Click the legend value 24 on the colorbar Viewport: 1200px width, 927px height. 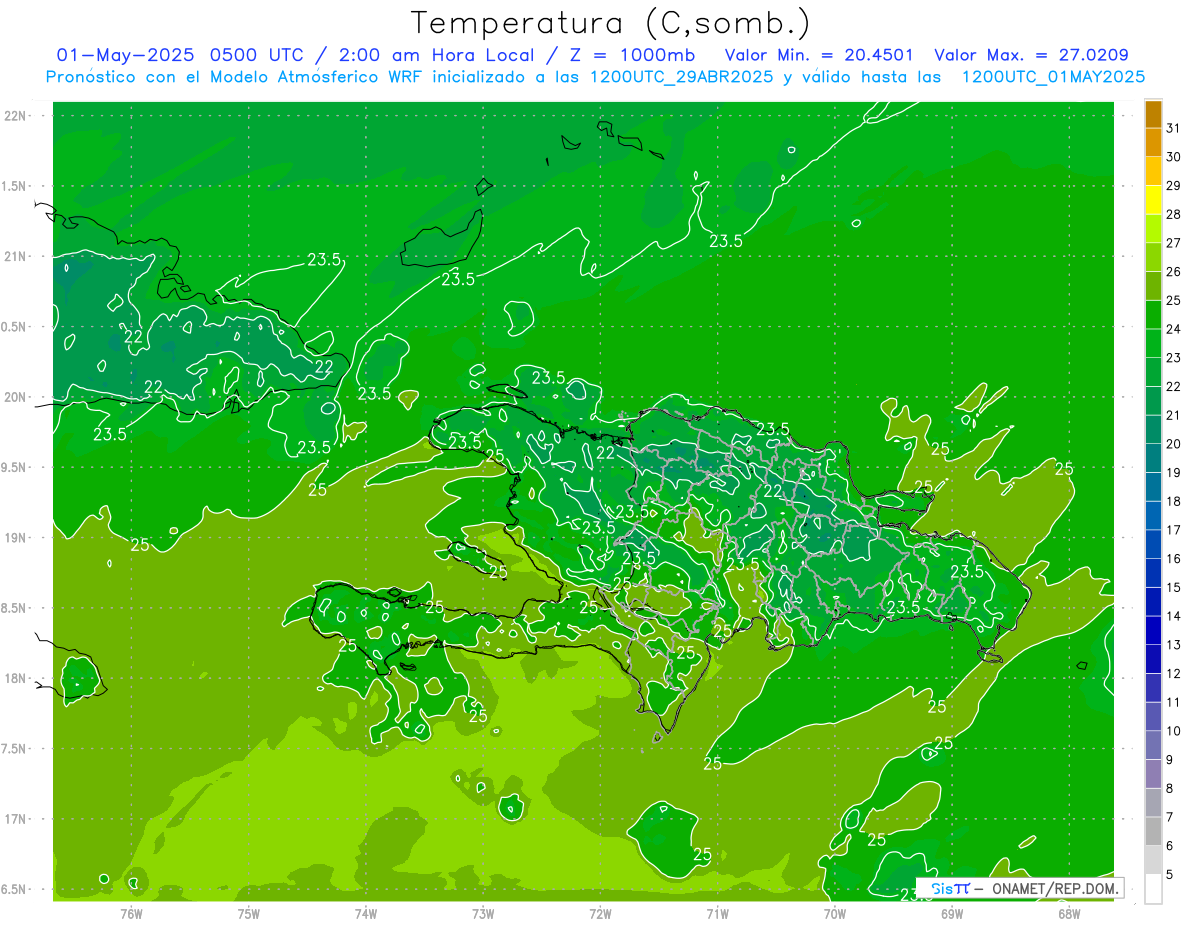coord(1174,329)
